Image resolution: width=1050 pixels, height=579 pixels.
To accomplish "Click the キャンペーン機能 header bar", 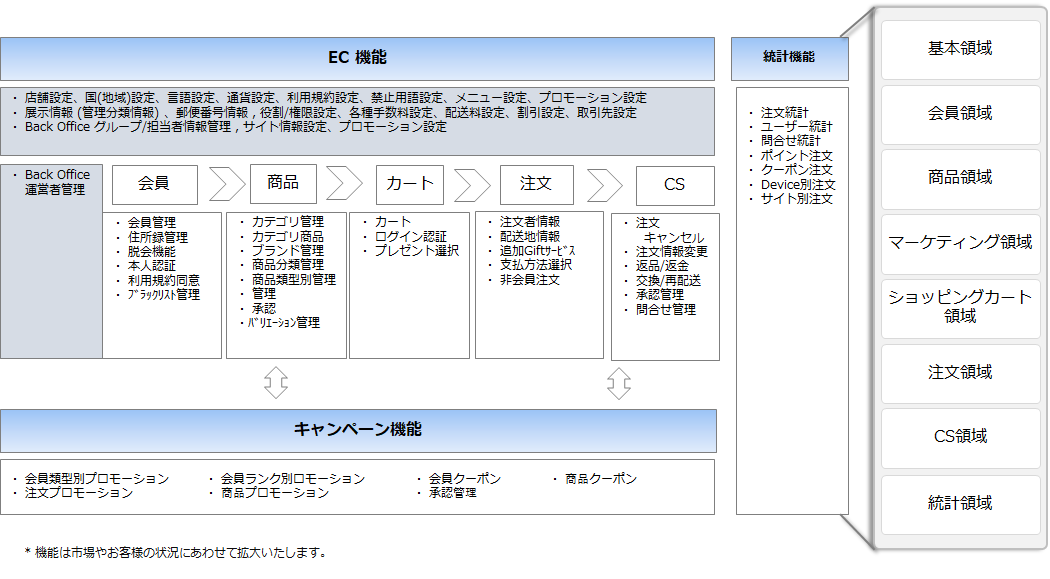I will tap(357, 430).
